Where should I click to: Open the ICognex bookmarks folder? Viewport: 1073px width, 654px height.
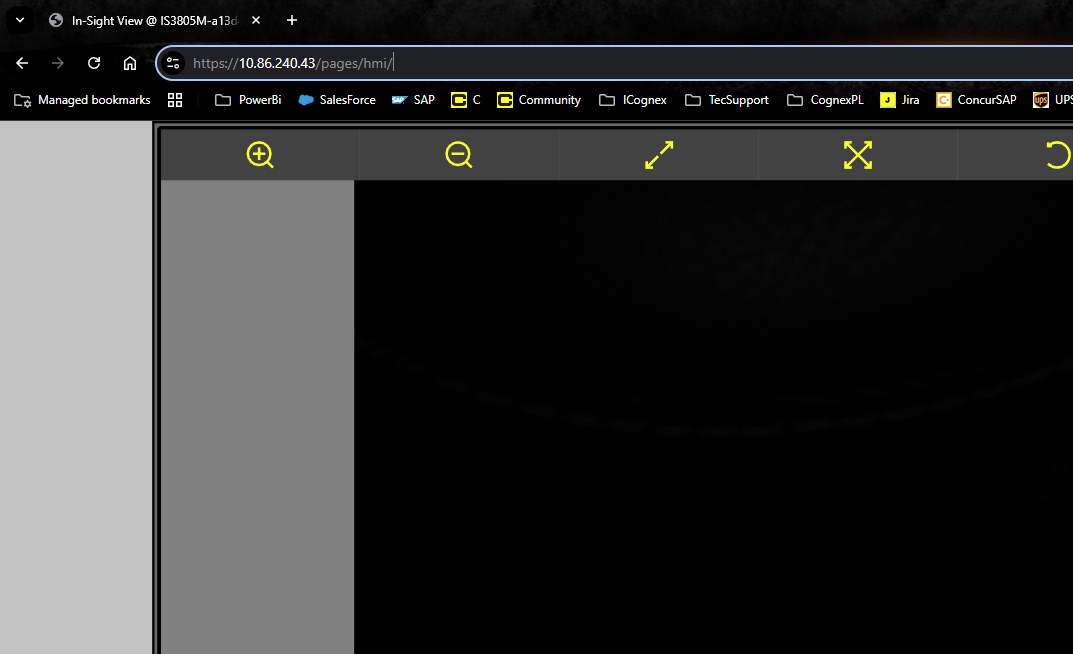[x=633, y=100]
